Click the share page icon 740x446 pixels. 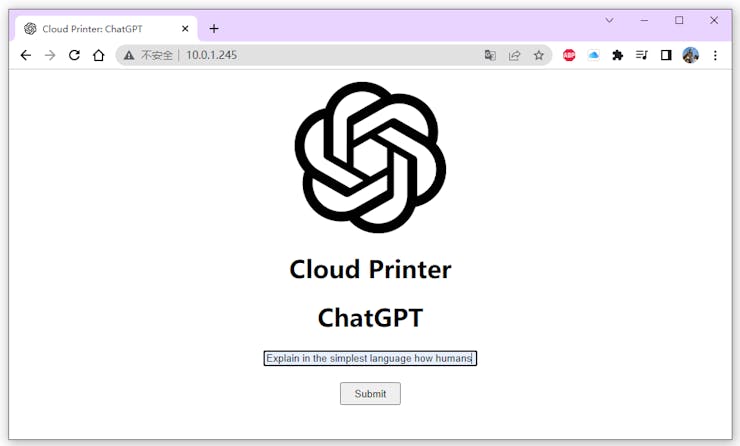(514, 55)
